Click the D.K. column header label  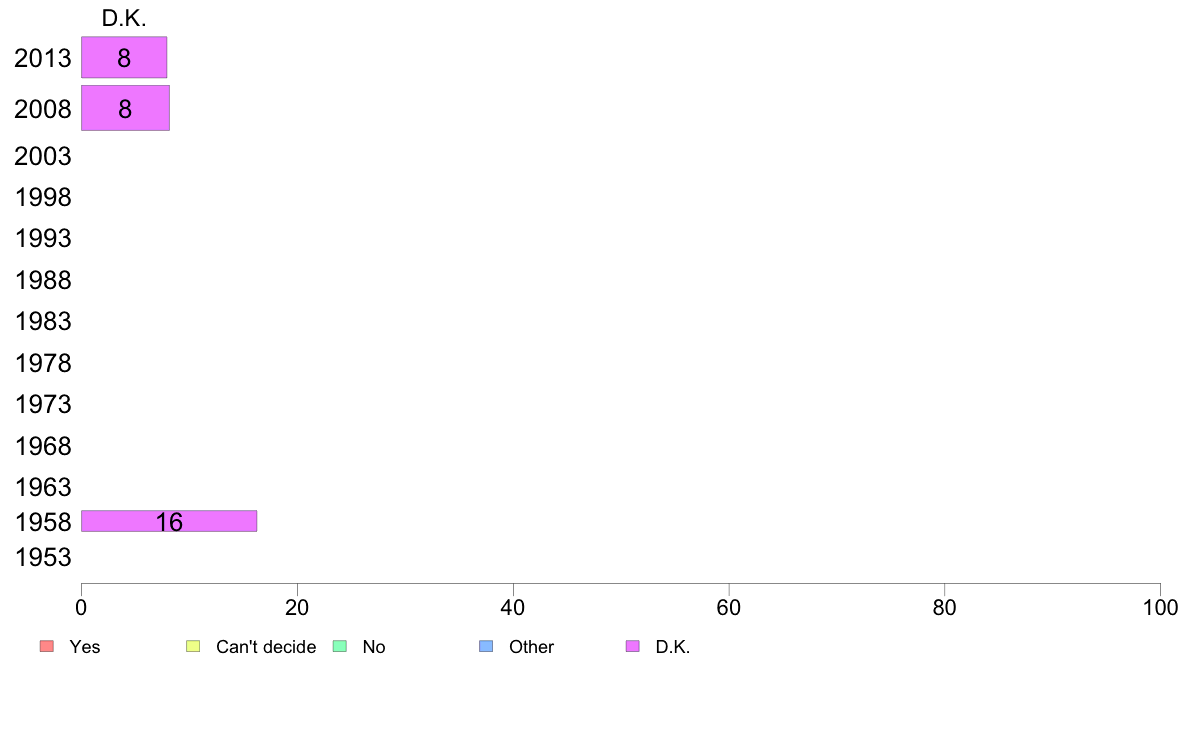click(x=123, y=18)
